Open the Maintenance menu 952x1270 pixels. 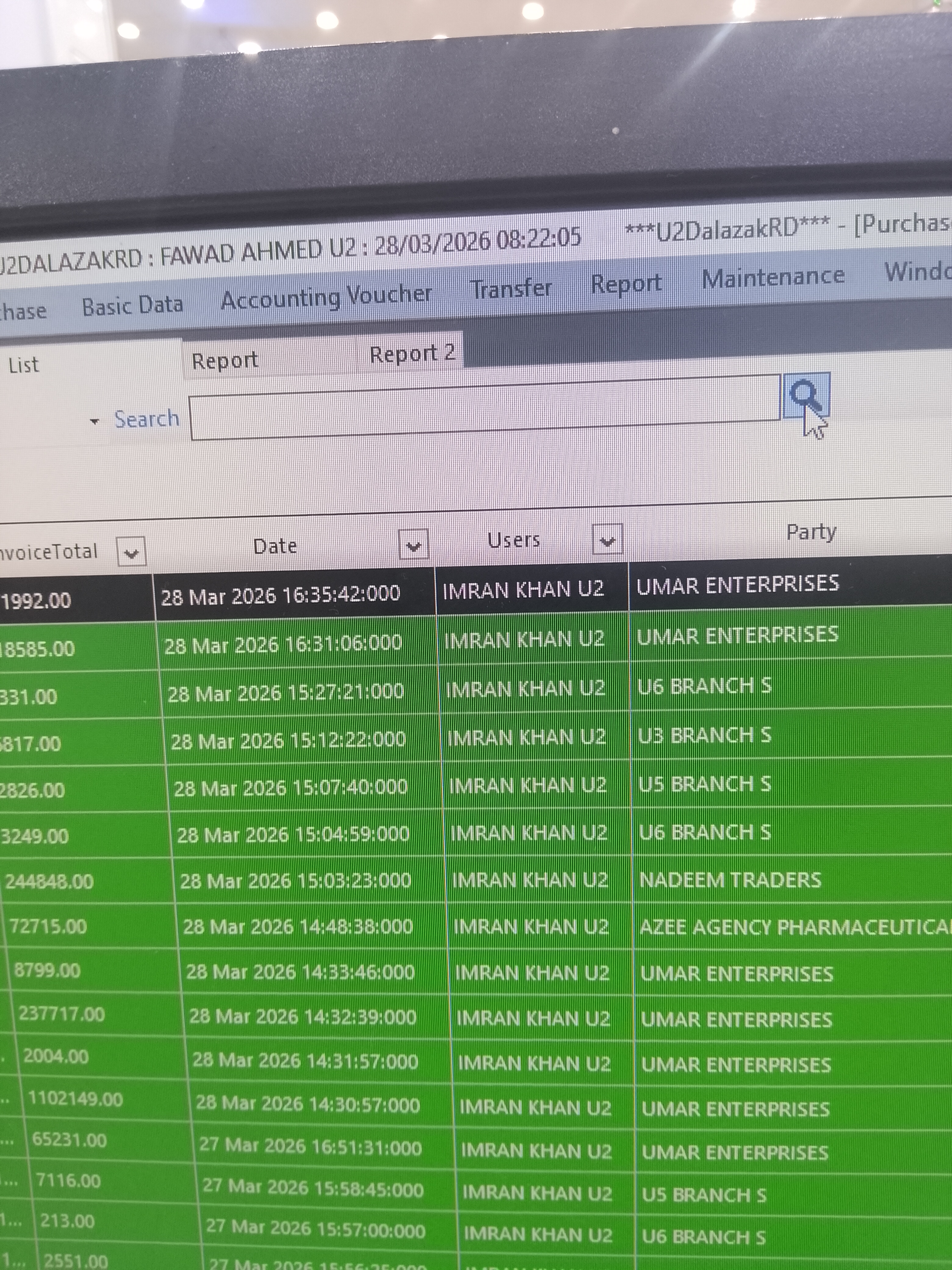pos(773,277)
